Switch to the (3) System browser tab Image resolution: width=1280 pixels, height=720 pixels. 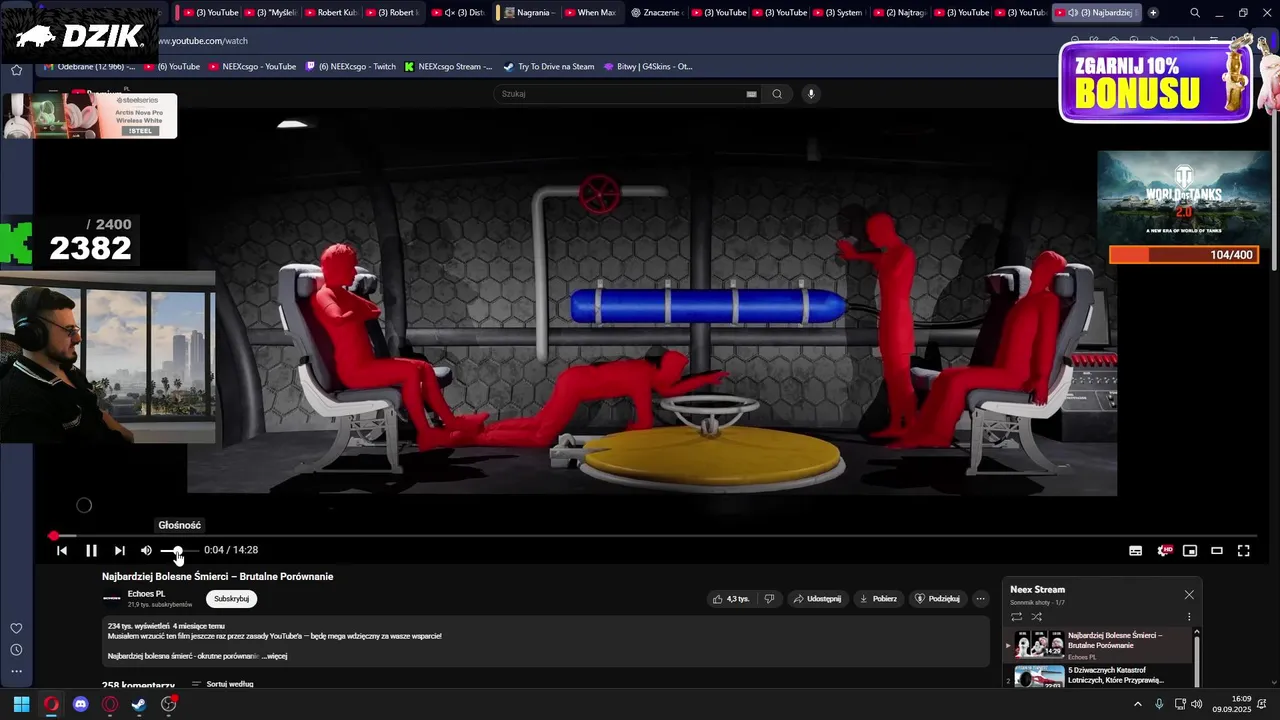click(x=838, y=13)
